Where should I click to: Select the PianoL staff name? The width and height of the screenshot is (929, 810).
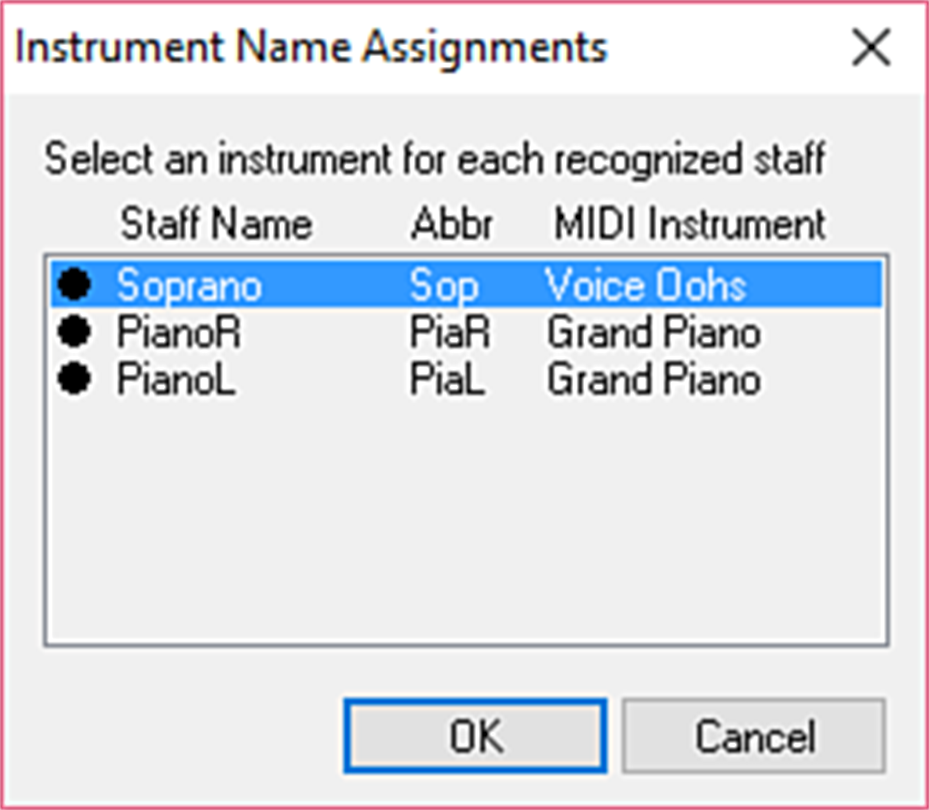(x=176, y=380)
